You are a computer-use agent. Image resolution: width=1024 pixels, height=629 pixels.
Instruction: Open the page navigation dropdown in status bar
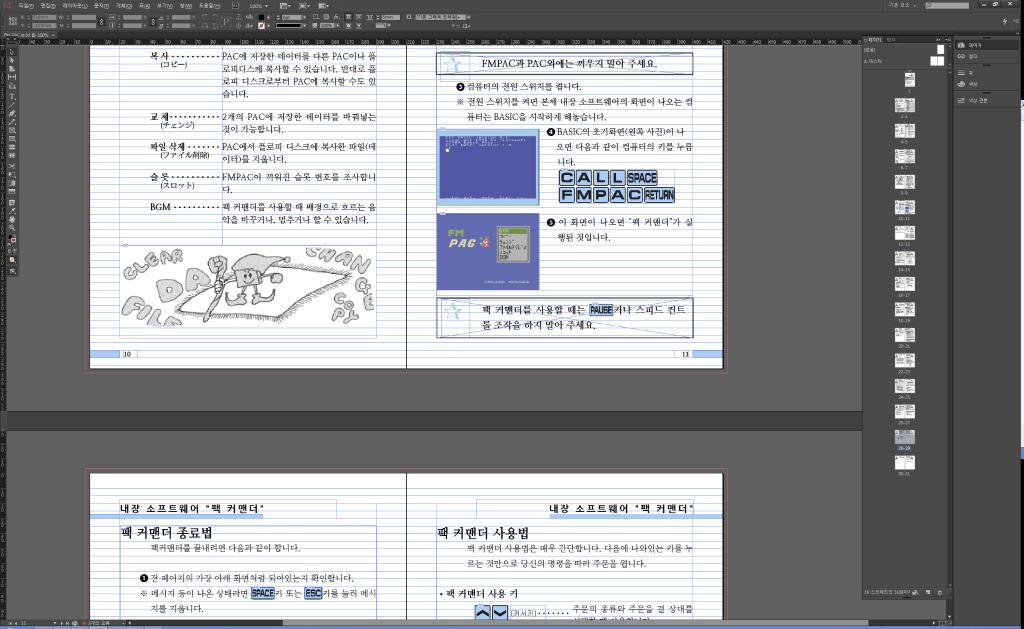point(54,622)
